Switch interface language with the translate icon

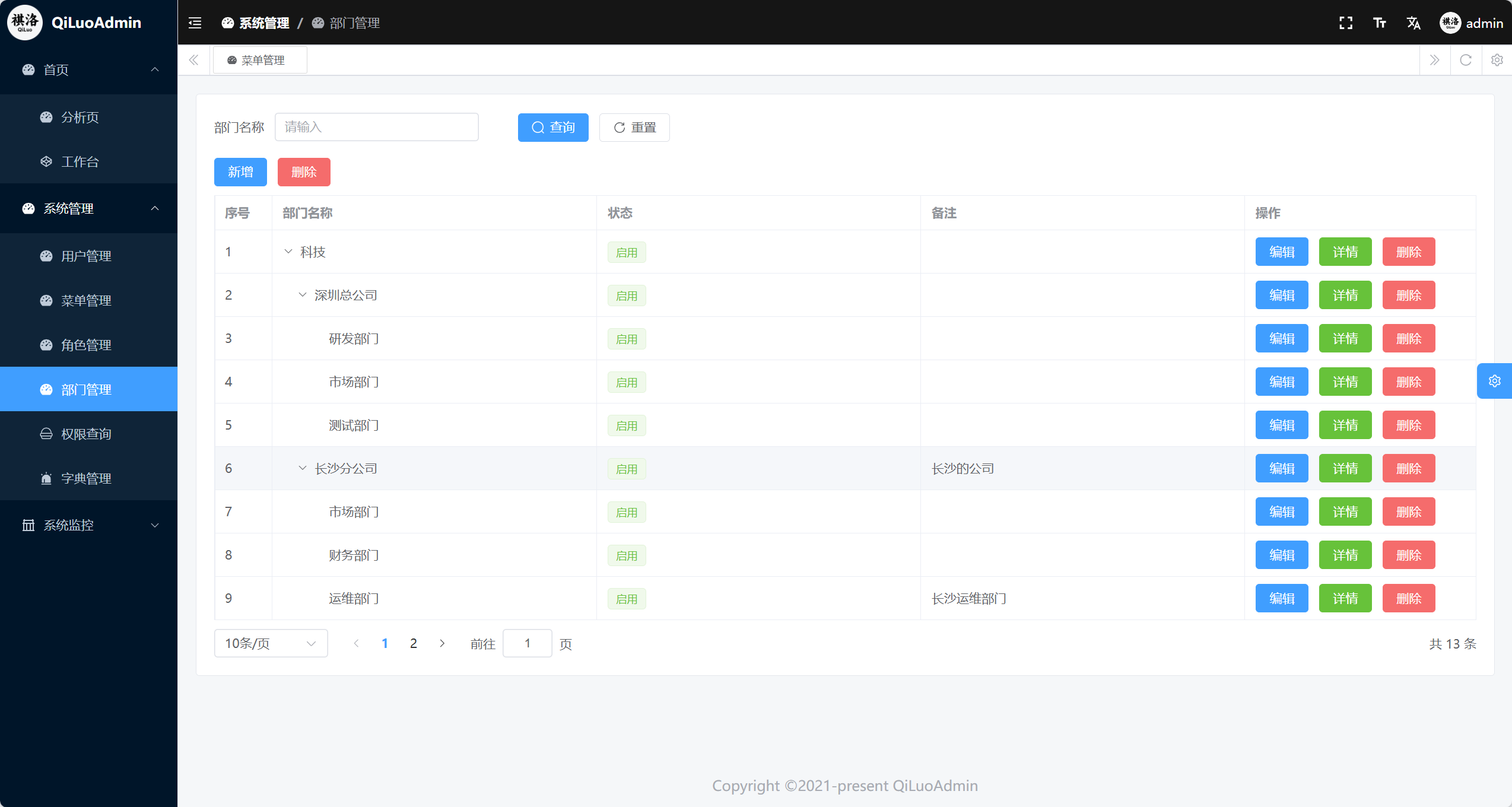[1414, 23]
